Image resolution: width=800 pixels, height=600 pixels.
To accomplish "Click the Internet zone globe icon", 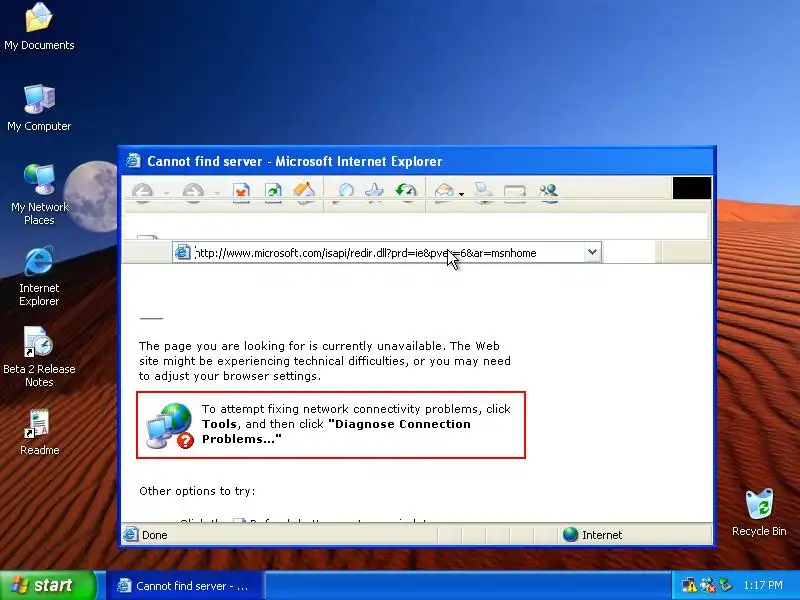I will click(570, 534).
